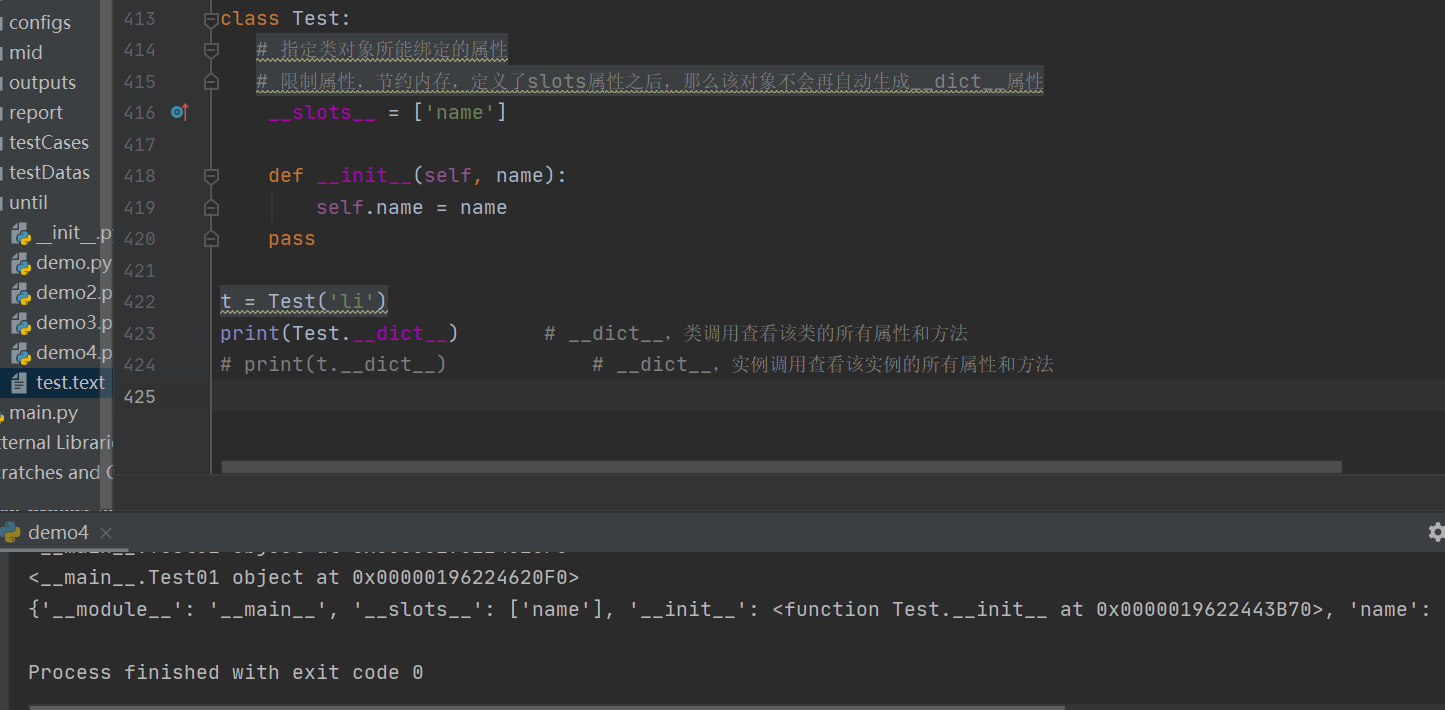Open demo4.py from the project tree
The image size is (1445, 710).
(x=74, y=353)
